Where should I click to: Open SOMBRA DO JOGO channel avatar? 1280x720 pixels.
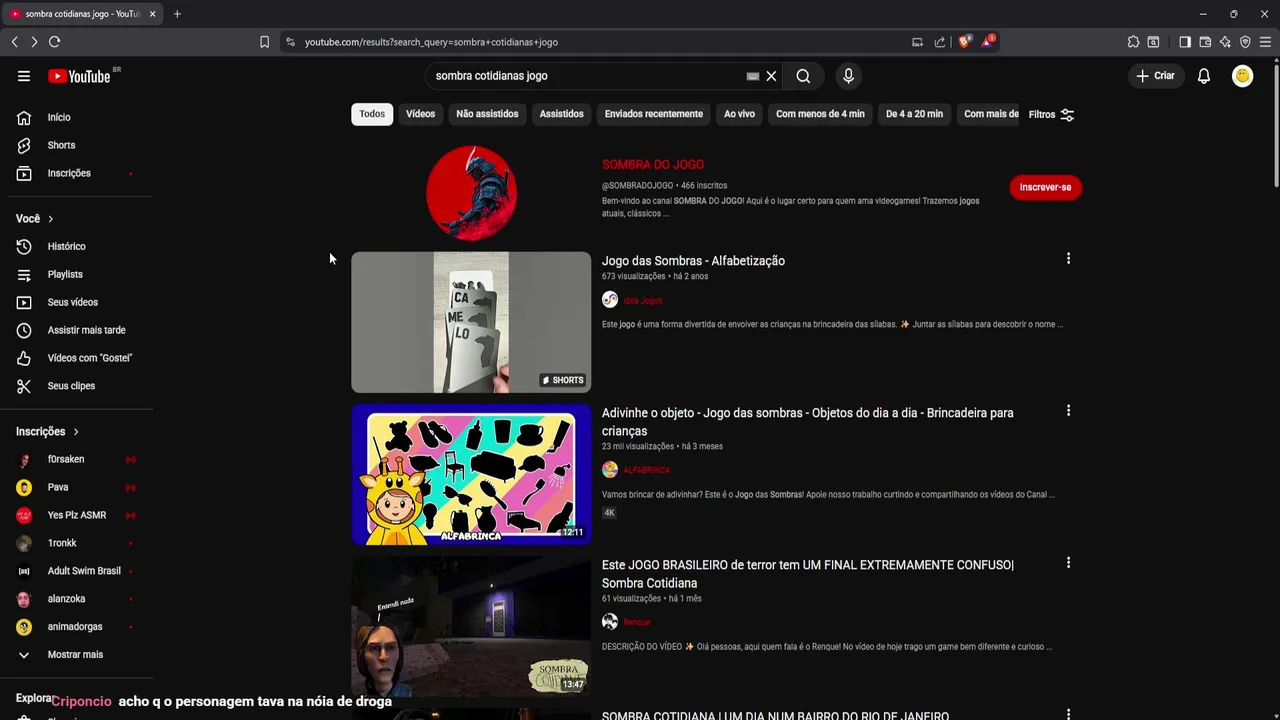[471, 193]
